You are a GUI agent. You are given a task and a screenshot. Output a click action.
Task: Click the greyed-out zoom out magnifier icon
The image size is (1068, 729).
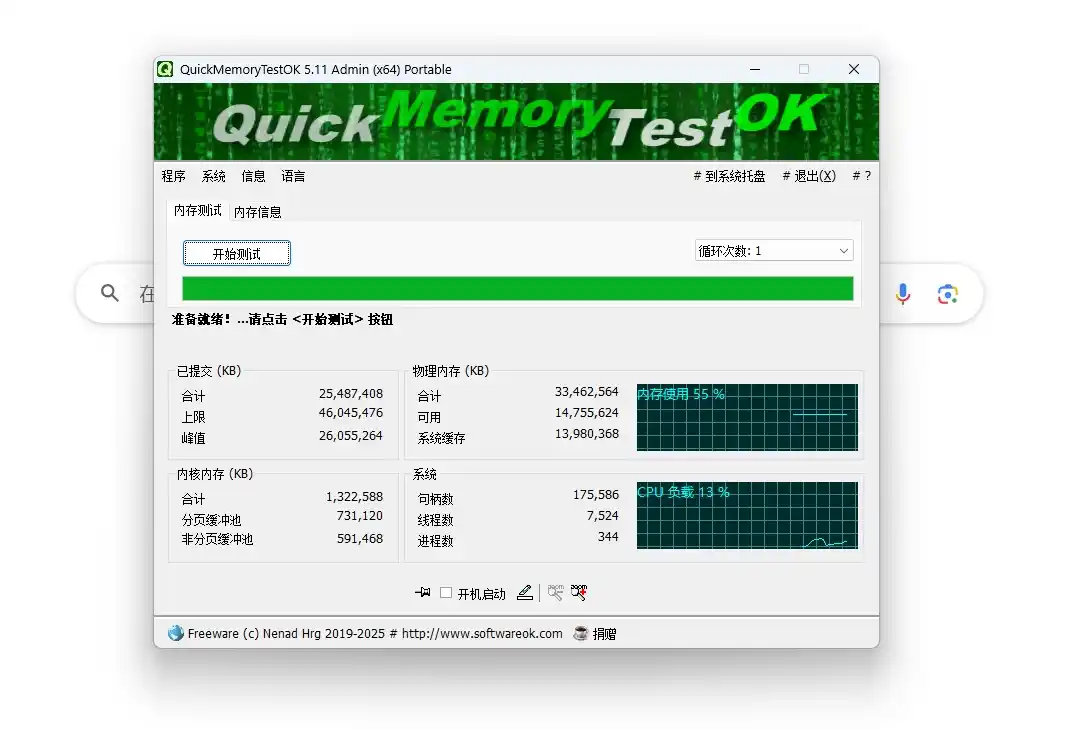pos(556,592)
